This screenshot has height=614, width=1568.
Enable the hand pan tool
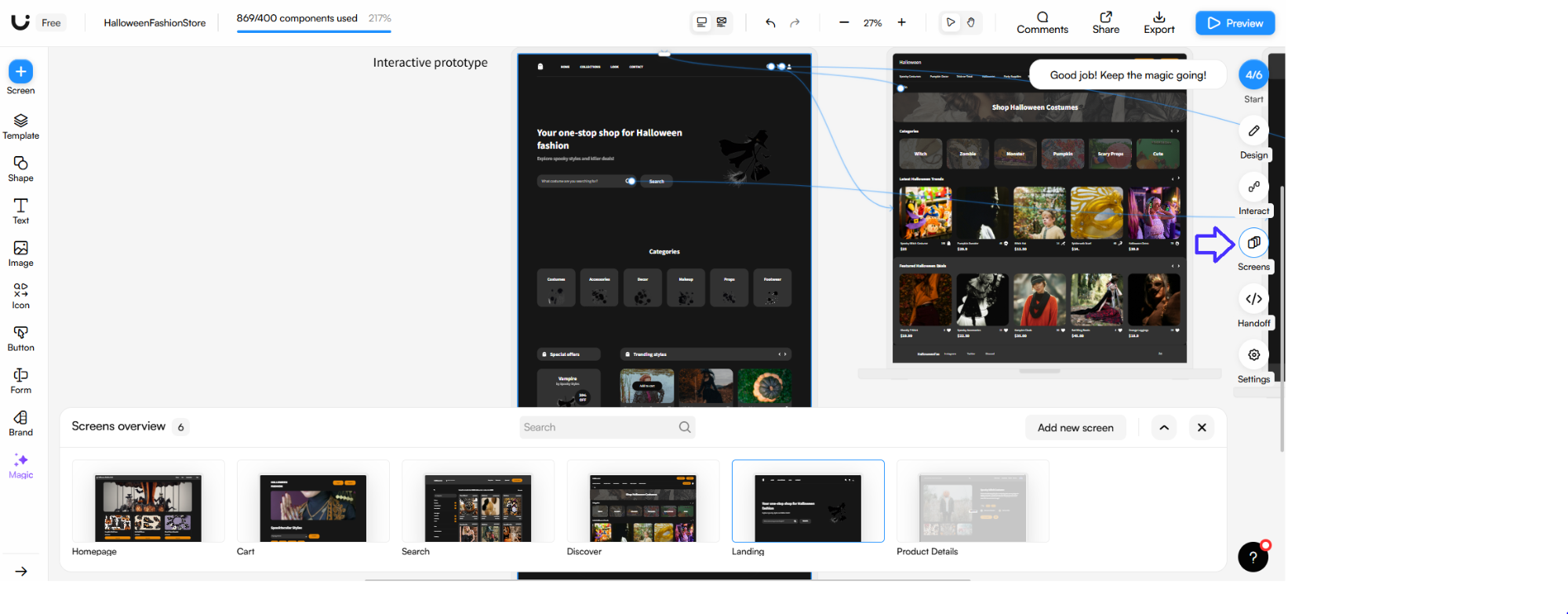[x=971, y=23]
